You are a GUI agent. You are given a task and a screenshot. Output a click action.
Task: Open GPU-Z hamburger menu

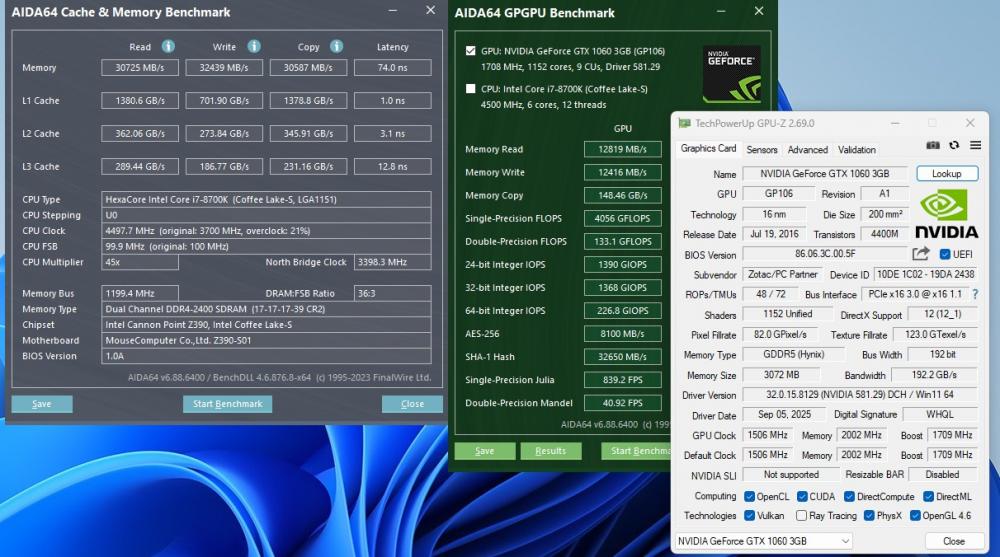click(975, 145)
